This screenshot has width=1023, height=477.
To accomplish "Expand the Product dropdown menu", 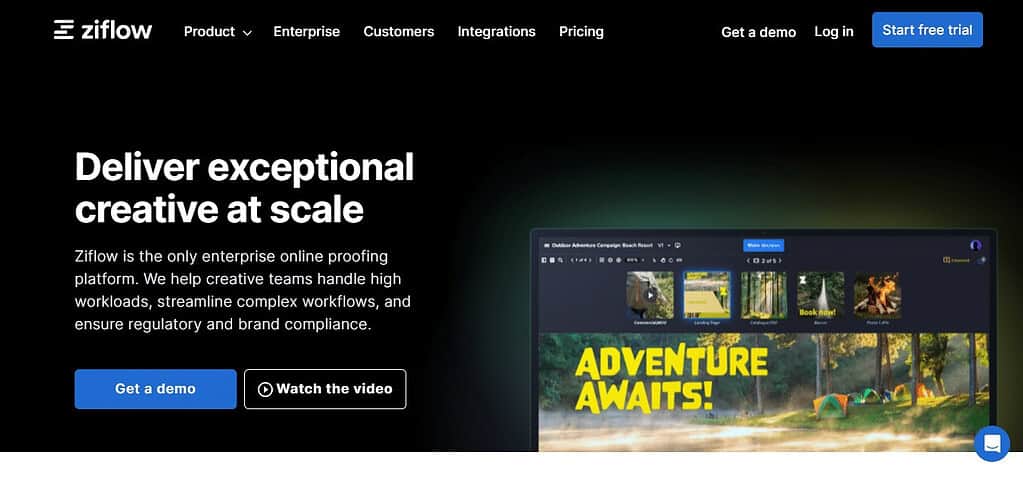I will 217,31.
